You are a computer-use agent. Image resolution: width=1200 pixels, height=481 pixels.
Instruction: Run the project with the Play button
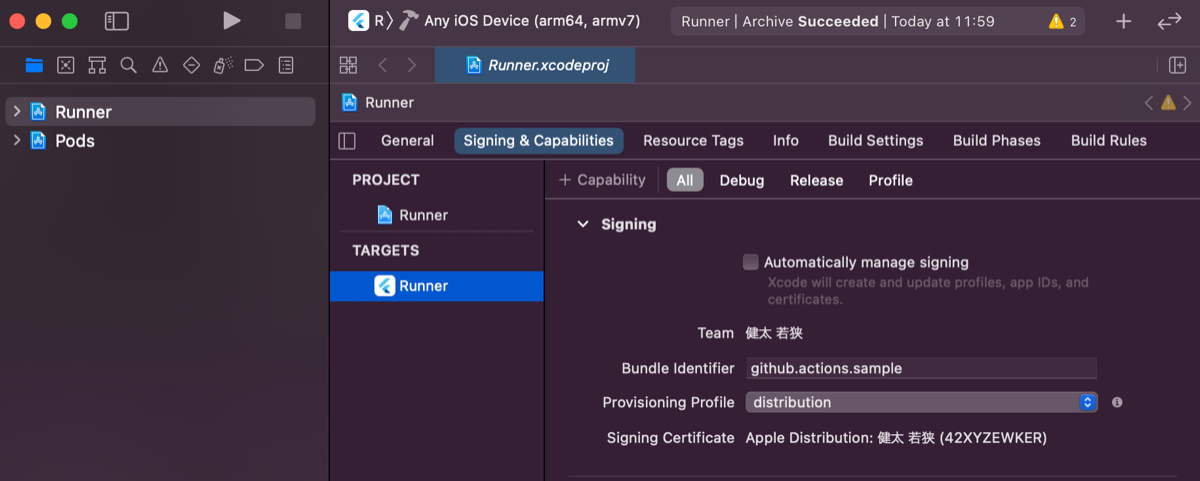coord(232,21)
